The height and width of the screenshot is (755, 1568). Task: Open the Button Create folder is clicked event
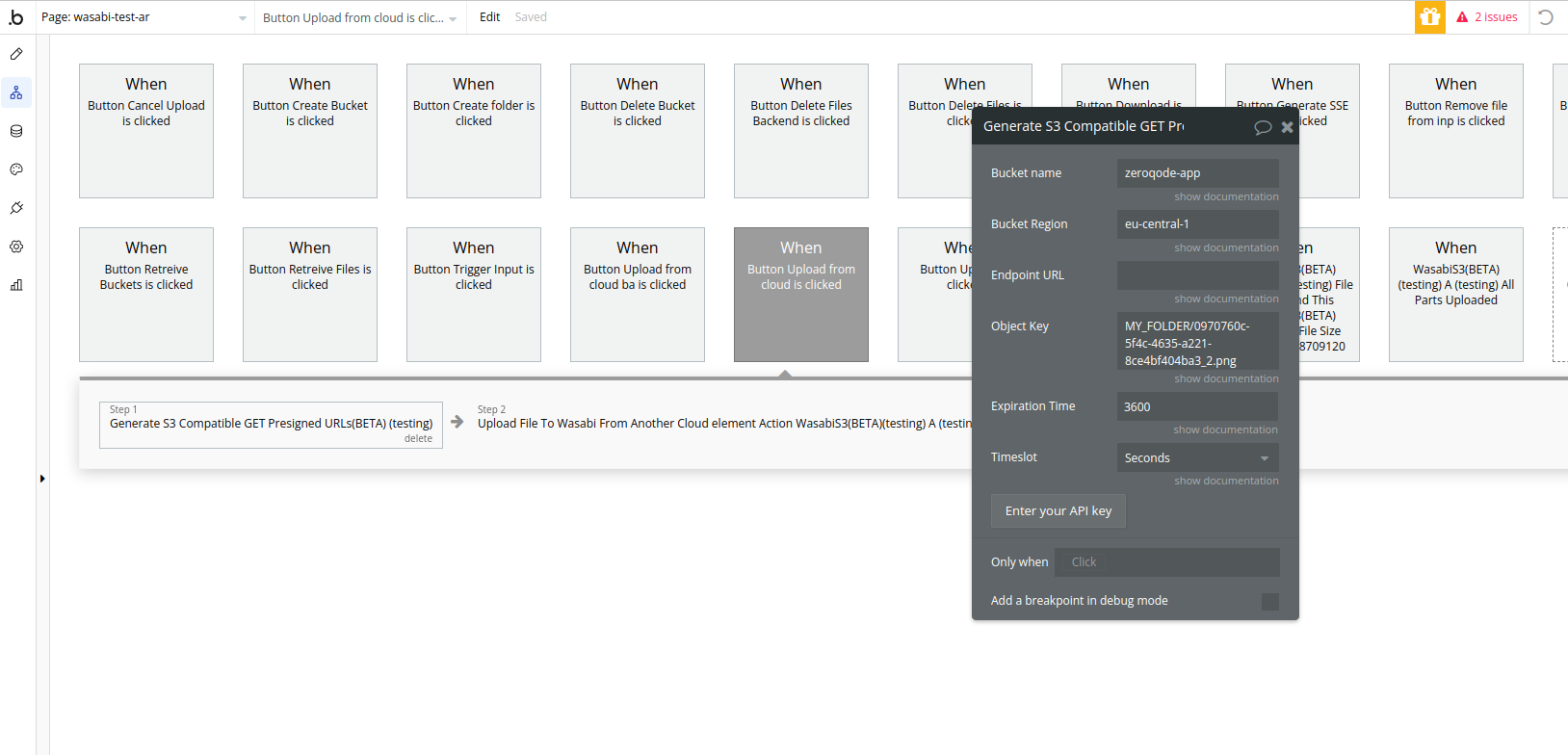pos(474,131)
